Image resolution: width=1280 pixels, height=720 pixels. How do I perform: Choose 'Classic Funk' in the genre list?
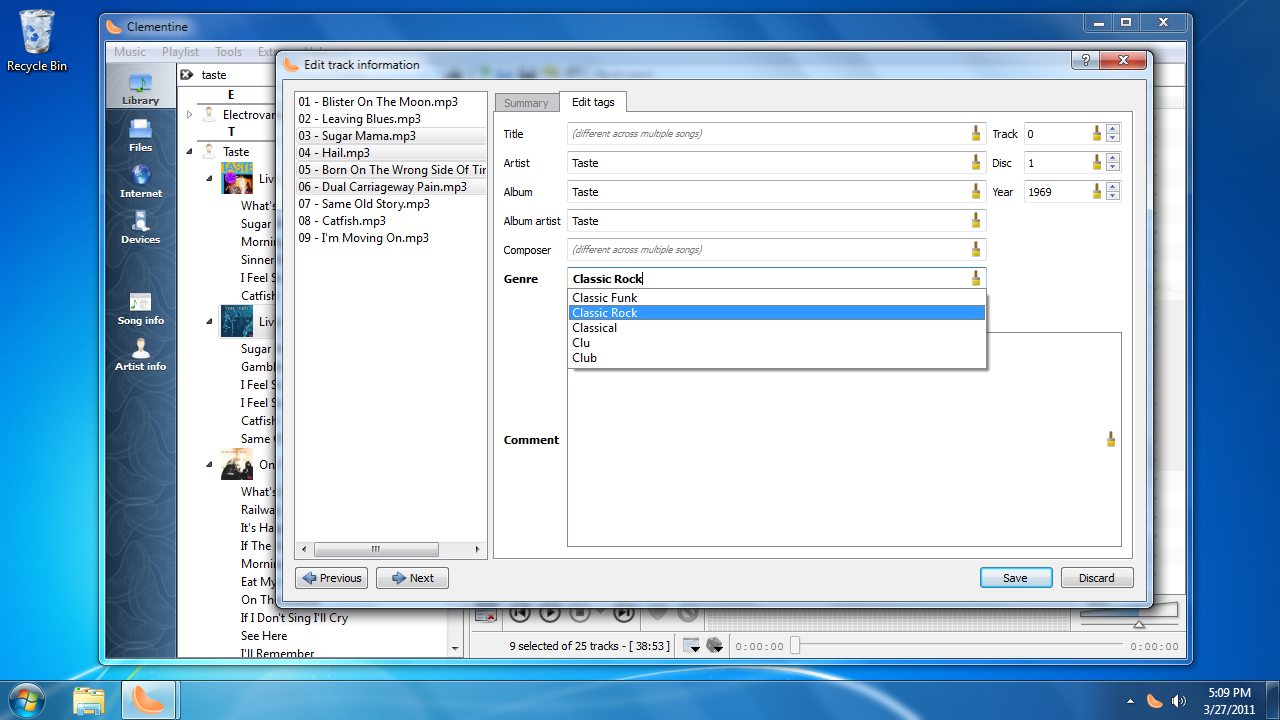click(604, 298)
